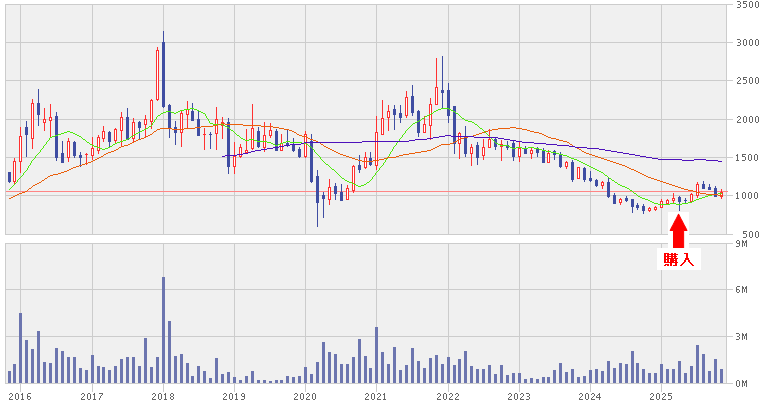Viewport: 761px width, 403px height.
Task: Select the 2016 year label on the axis
Action: 20,396
